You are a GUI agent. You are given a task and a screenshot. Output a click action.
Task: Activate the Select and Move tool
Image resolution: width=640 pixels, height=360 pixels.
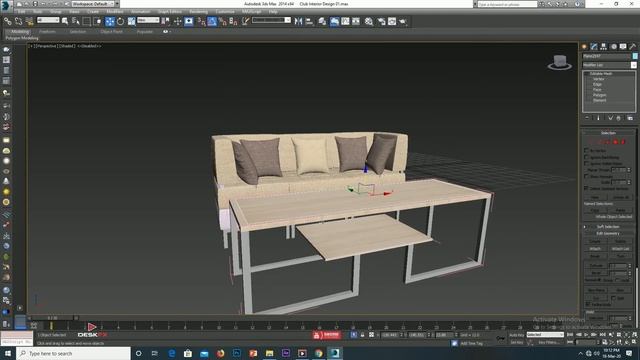click(x=110, y=21)
